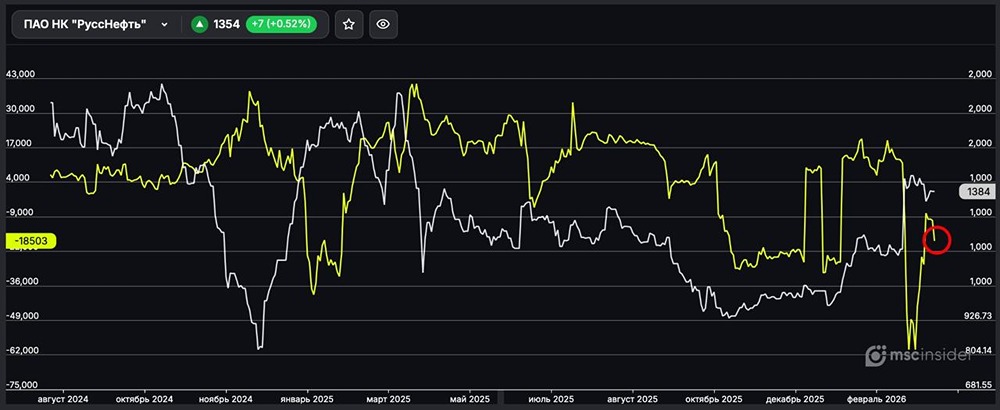Click the 1354 price value
Screen dimensions: 1000x410
click(227, 24)
